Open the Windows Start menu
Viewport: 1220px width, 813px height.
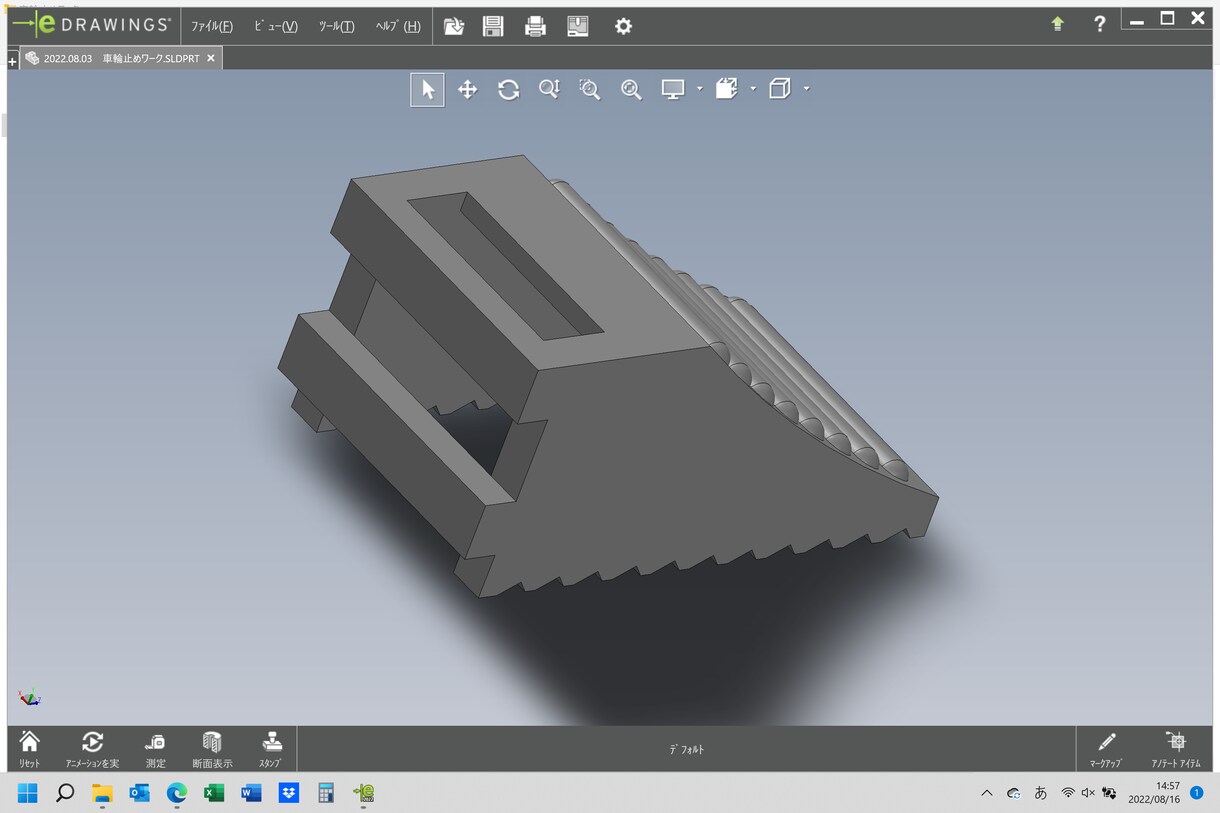point(27,793)
